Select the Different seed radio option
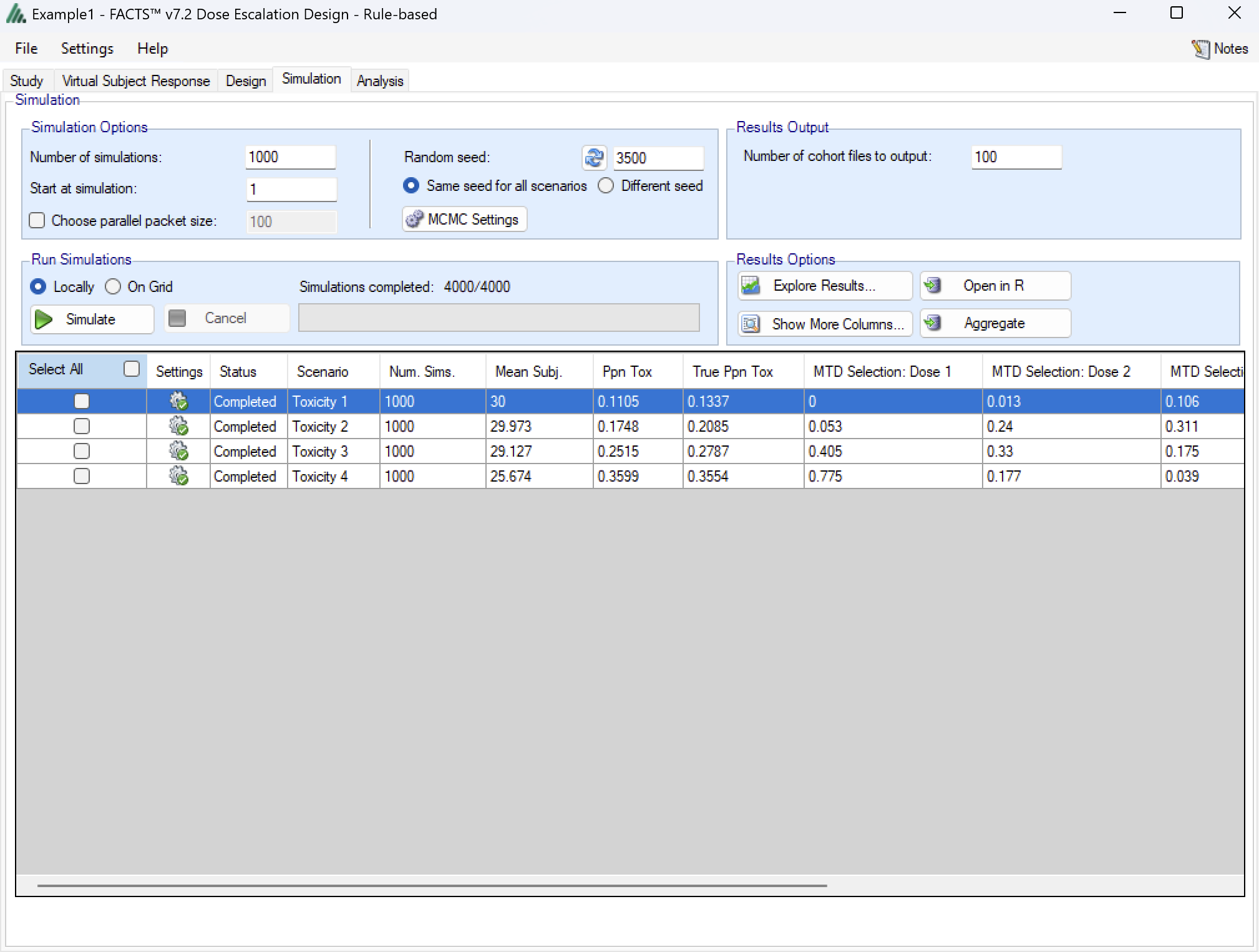Image resolution: width=1259 pixels, height=952 pixels. pos(606,186)
